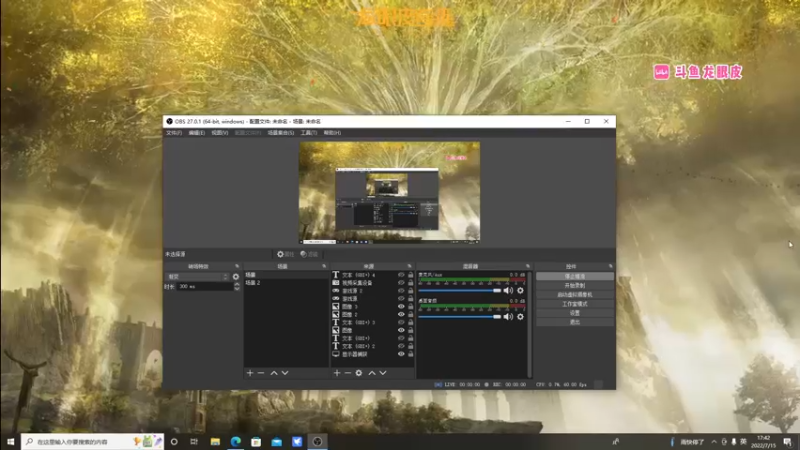Increase transition duration with up arrow
Image resolution: width=800 pixels, height=450 pixels.
coord(237,284)
